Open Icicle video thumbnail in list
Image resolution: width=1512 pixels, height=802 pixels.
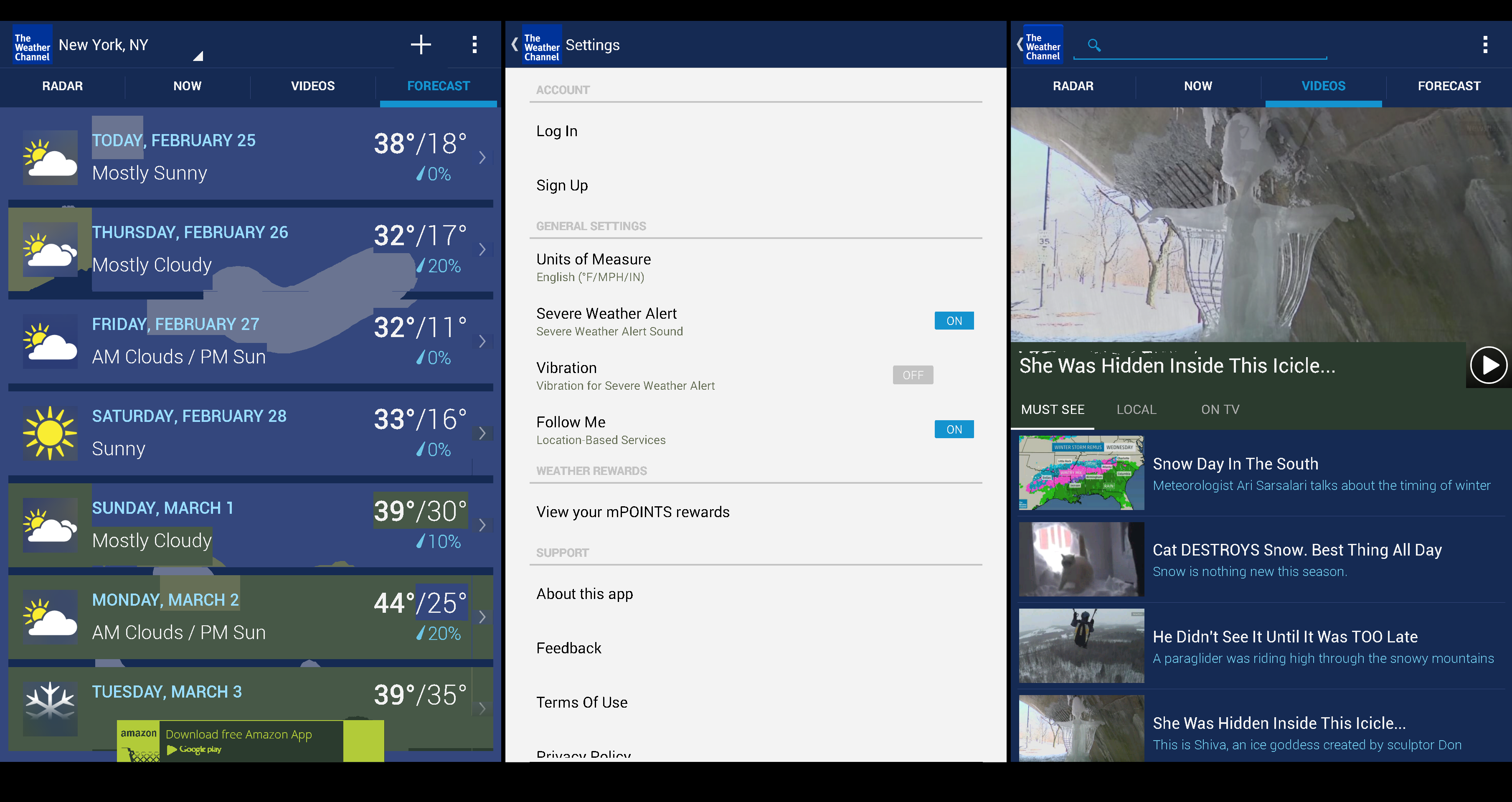pos(1081,728)
